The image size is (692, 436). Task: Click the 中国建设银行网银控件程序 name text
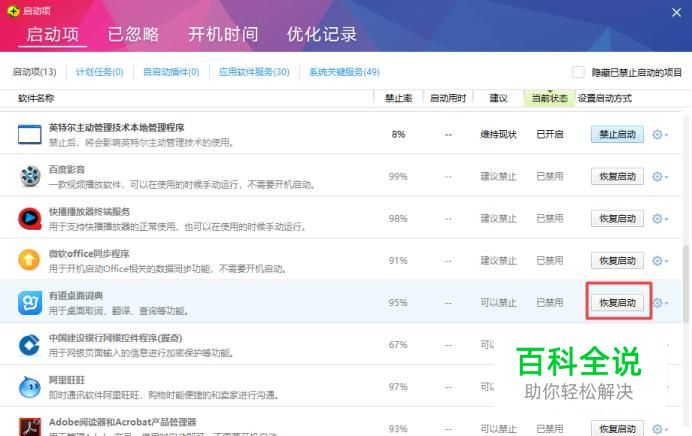coord(115,338)
